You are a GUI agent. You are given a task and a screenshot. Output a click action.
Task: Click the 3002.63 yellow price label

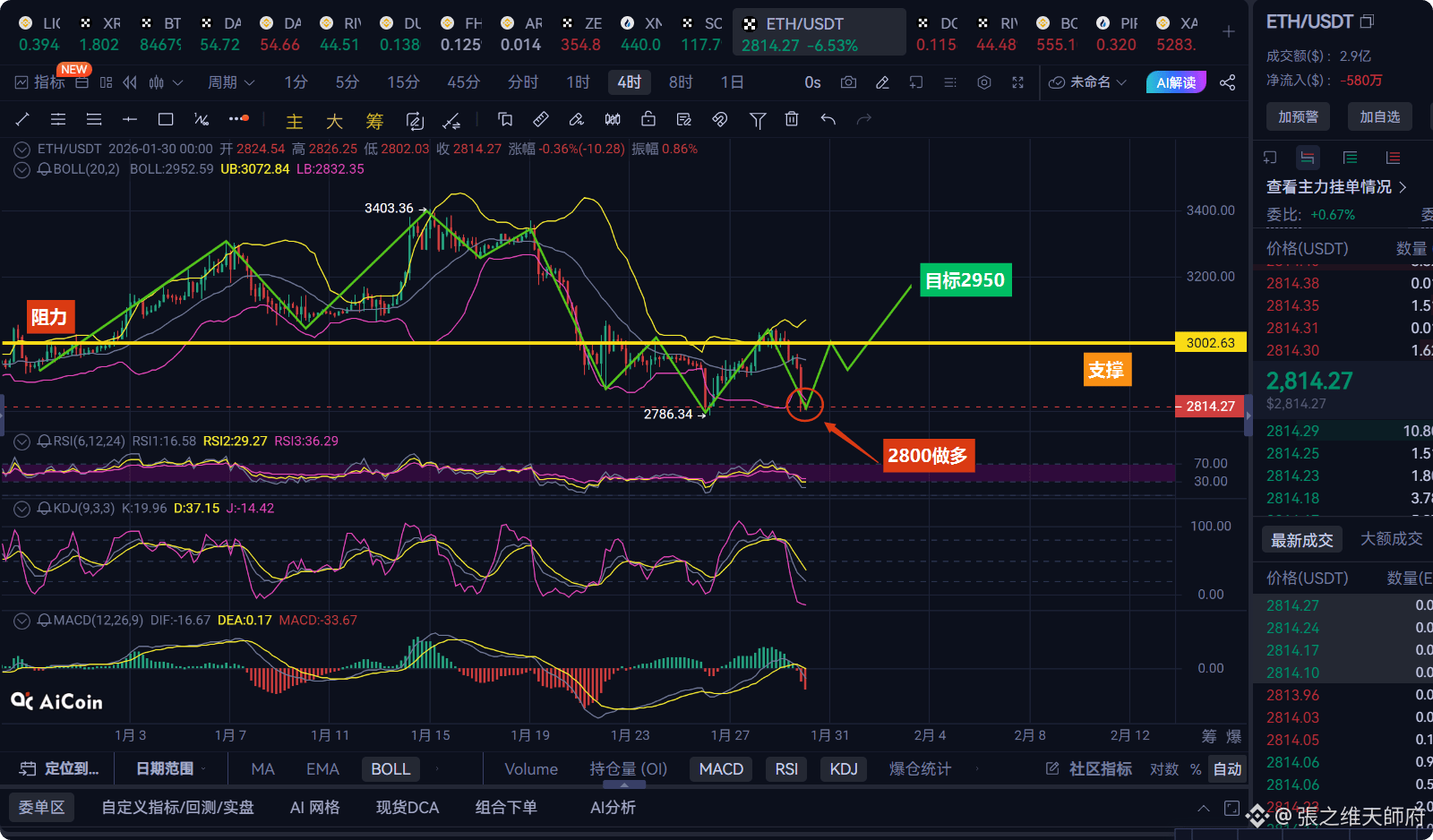click(x=1211, y=343)
